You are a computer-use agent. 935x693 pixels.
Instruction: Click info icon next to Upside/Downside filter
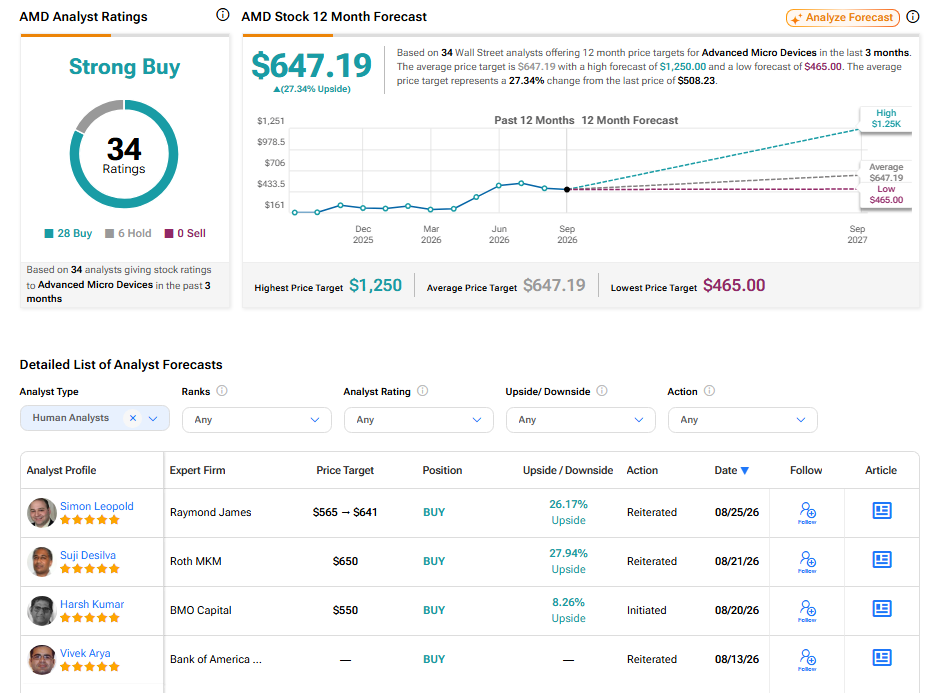602,391
